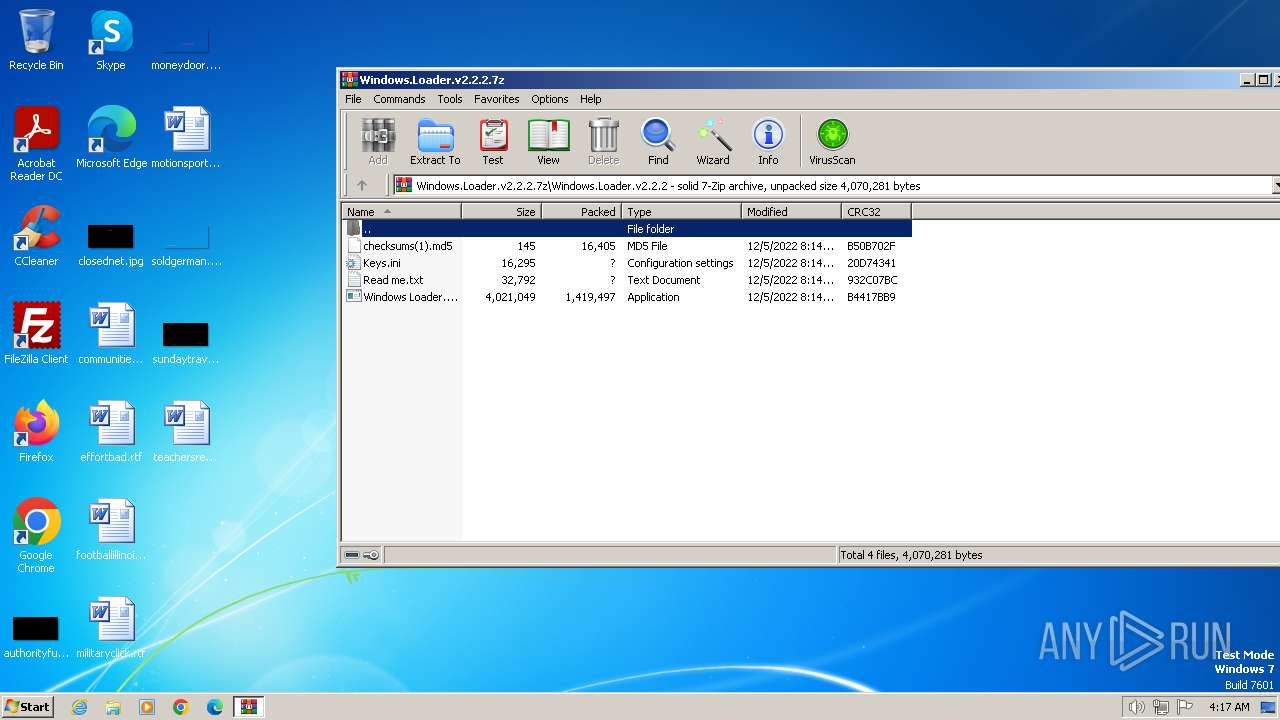This screenshot has width=1280, height=720.
Task: Click status bar total files text
Action: coord(911,555)
